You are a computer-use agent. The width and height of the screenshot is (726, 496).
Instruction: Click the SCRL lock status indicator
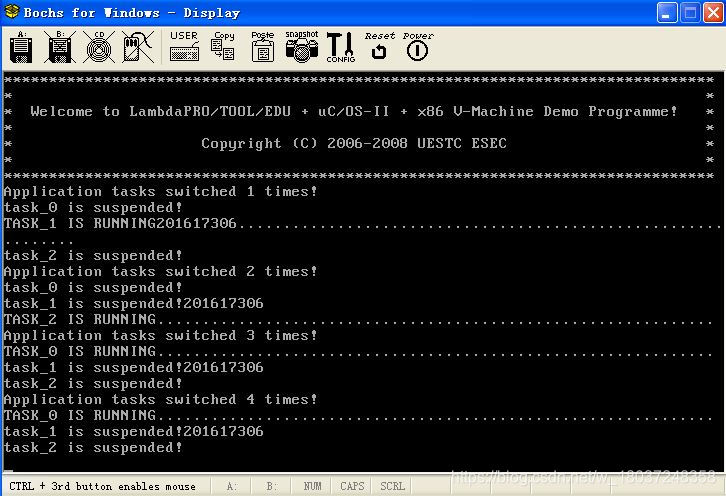392,486
